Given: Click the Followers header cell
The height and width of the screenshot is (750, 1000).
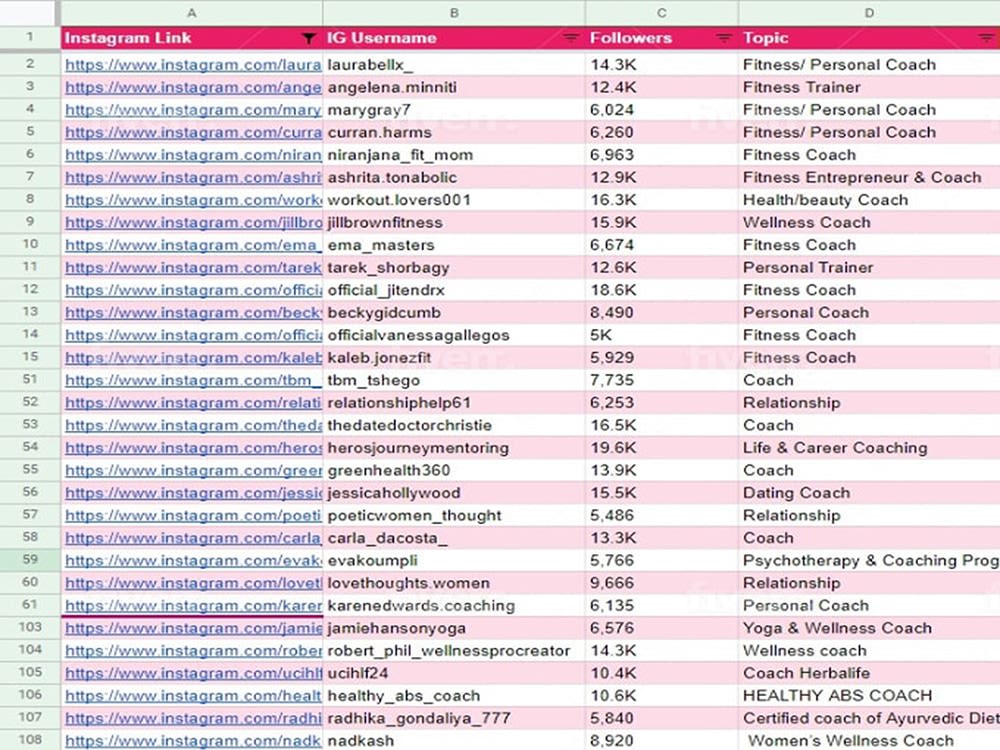Looking at the screenshot, I should pyautogui.click(x=662, y=38).
